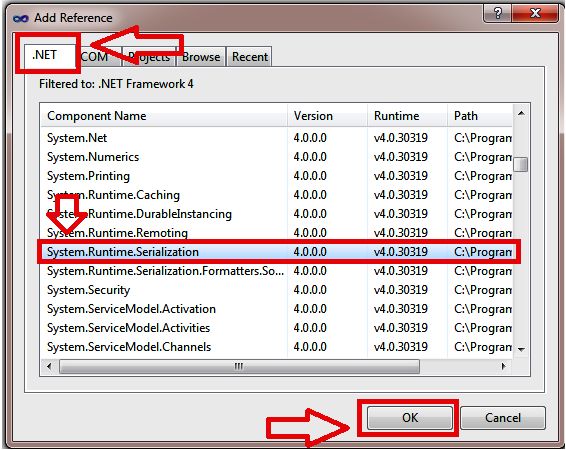566x450 pixels.
Task: Click the Cancel button
Action: pos(502,418)
